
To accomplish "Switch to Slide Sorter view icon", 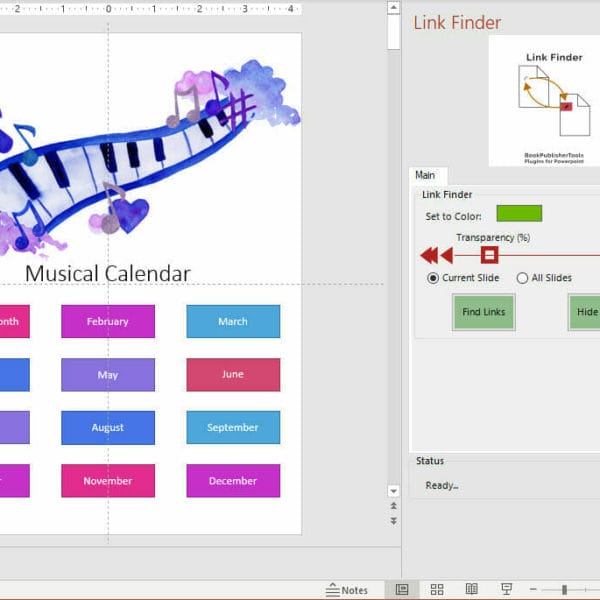I will [437, 589].
